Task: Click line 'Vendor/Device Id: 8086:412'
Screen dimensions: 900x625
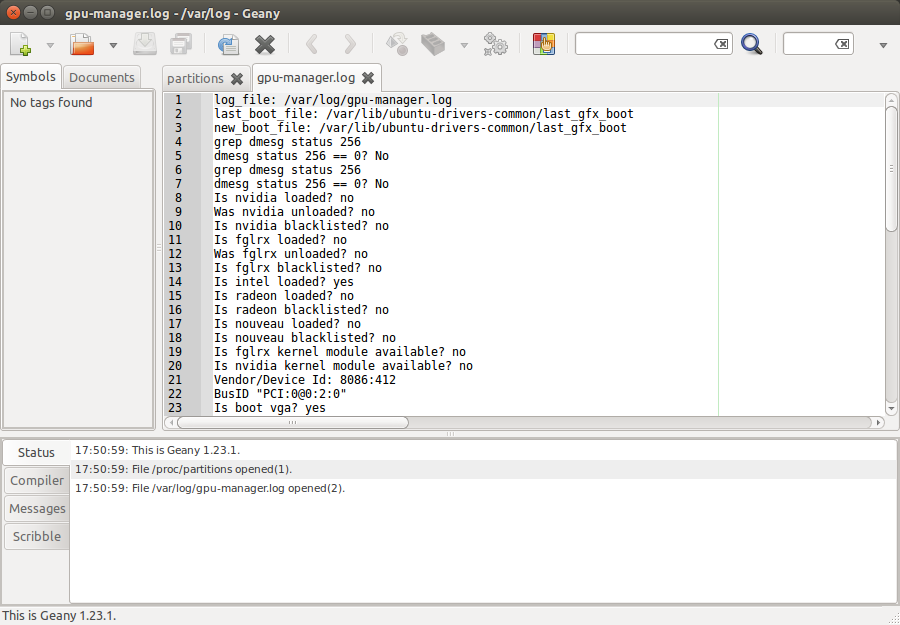Action: (x=305, y=380)
